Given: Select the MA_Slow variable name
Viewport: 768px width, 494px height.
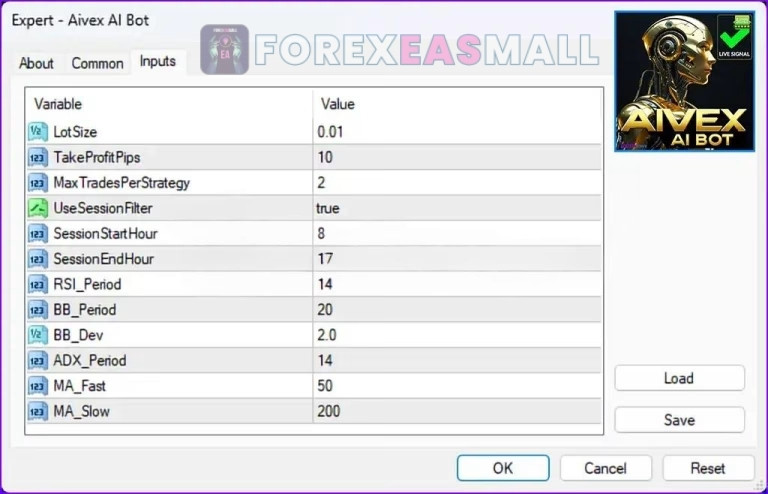Looking at the screenshot, I should click(x=81, y=412).
